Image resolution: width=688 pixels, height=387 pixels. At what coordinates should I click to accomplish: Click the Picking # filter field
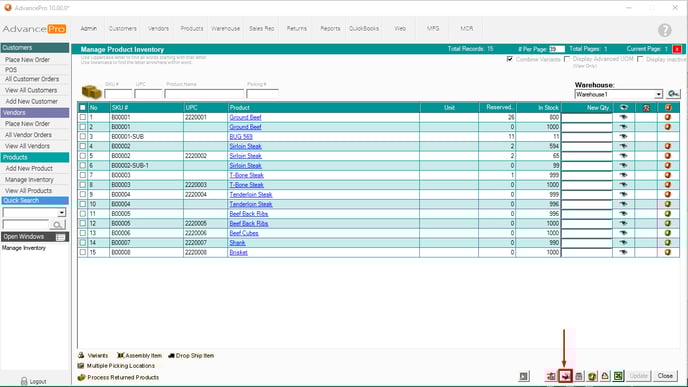(x=262, y=93)
